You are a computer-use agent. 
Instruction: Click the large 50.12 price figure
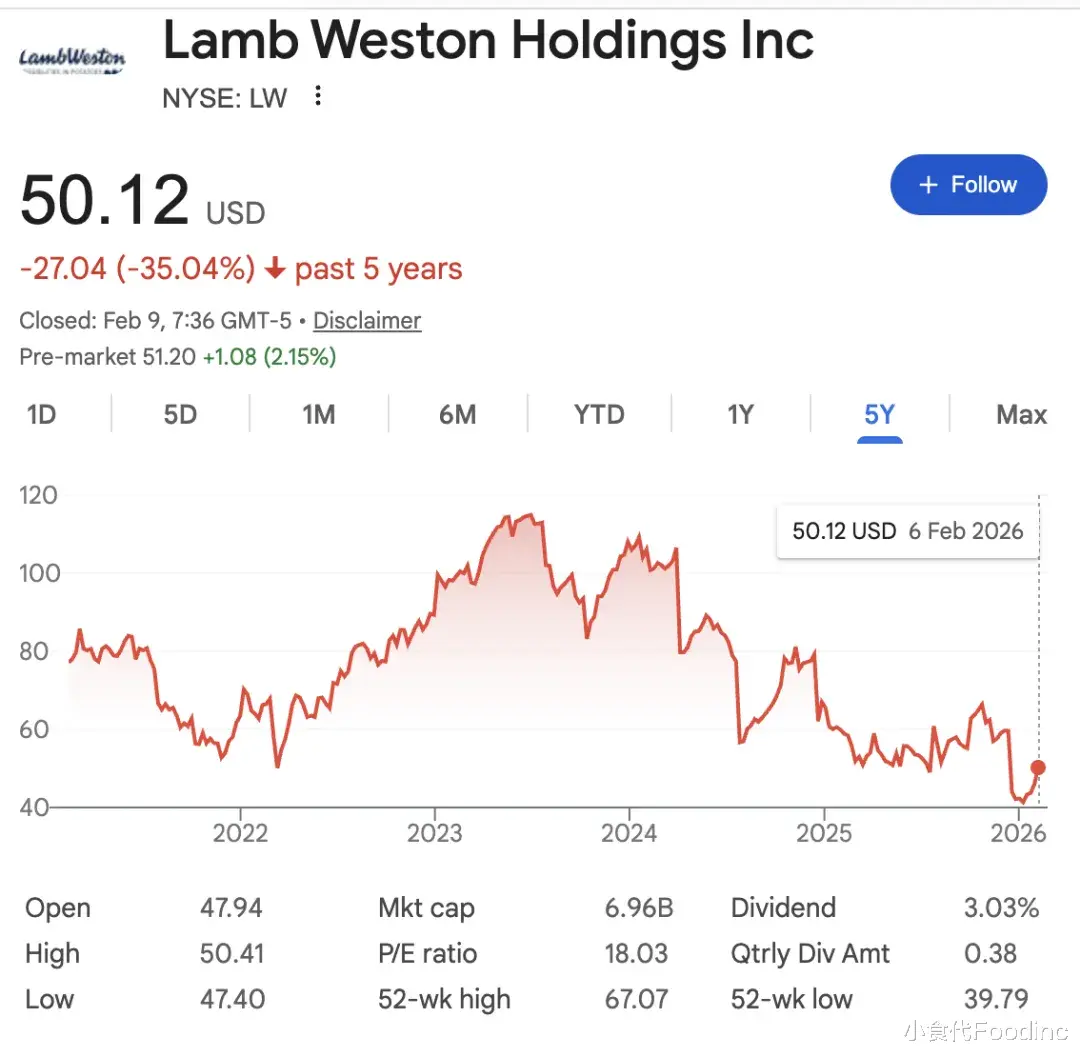point(105,201)
